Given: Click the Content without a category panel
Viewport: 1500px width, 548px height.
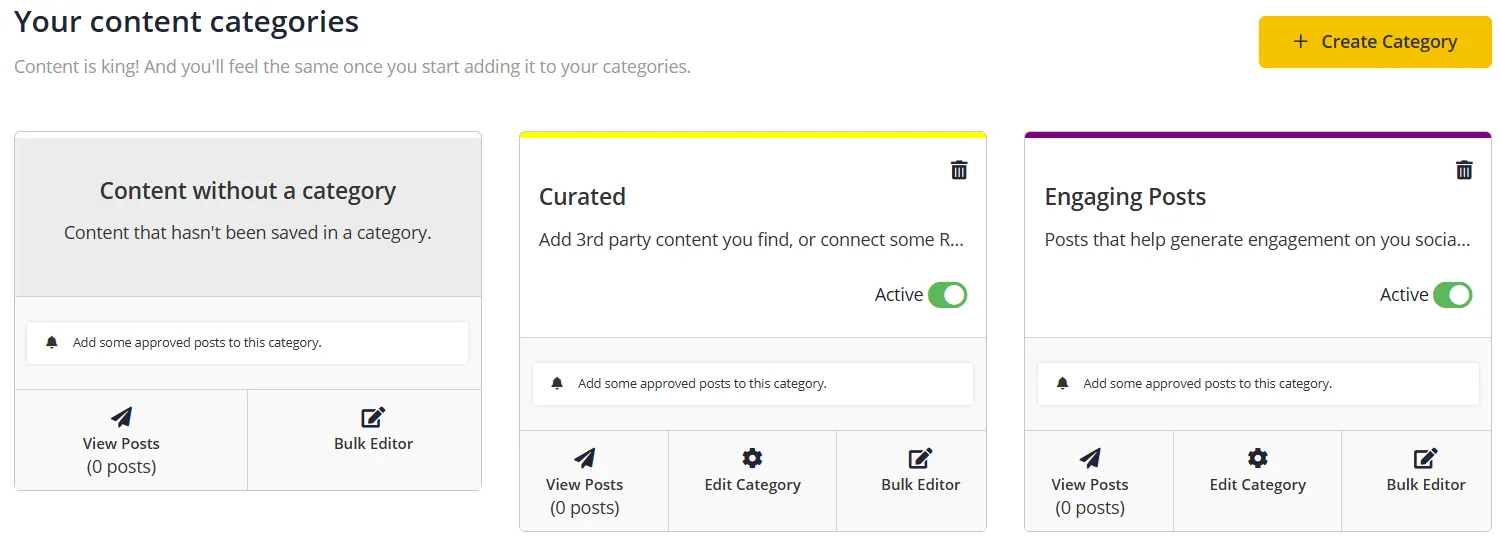Looking at the screenshot, I should coord(248,215).
